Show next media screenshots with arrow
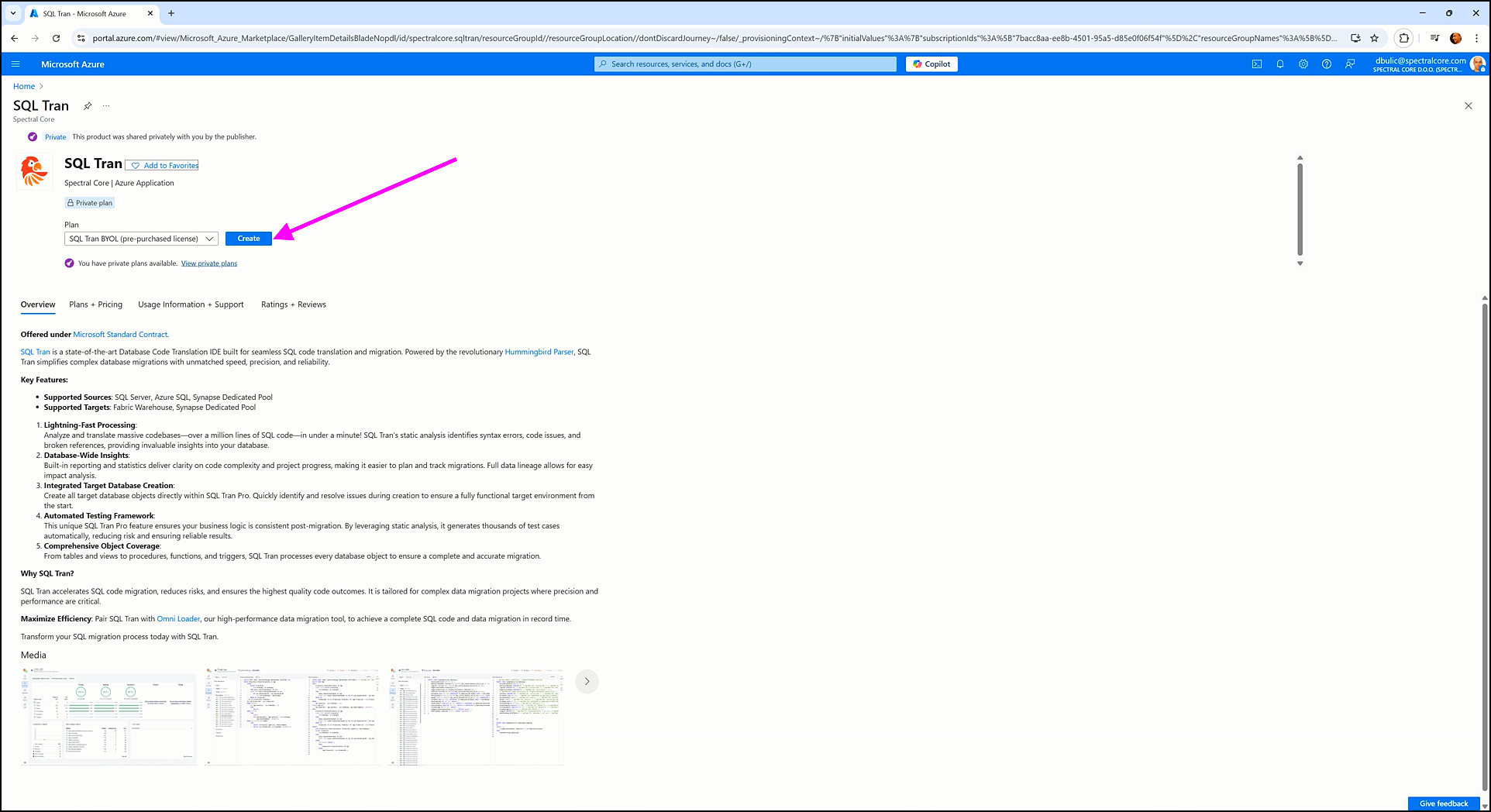Image resolution: width=1491 pixels, height=812 pixels. pos(587,682)
